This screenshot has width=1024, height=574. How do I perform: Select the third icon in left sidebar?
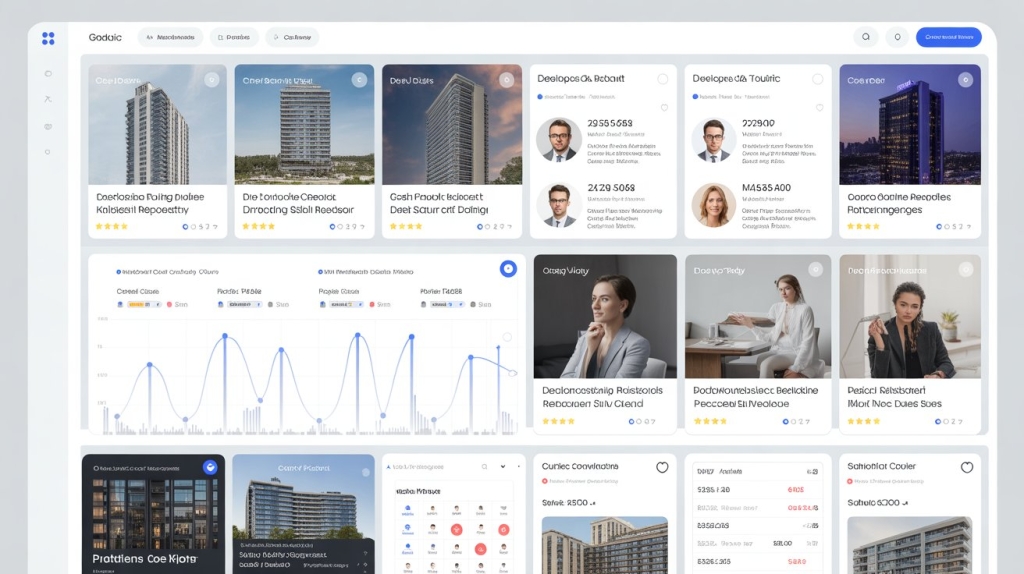(x=48, y=126)
